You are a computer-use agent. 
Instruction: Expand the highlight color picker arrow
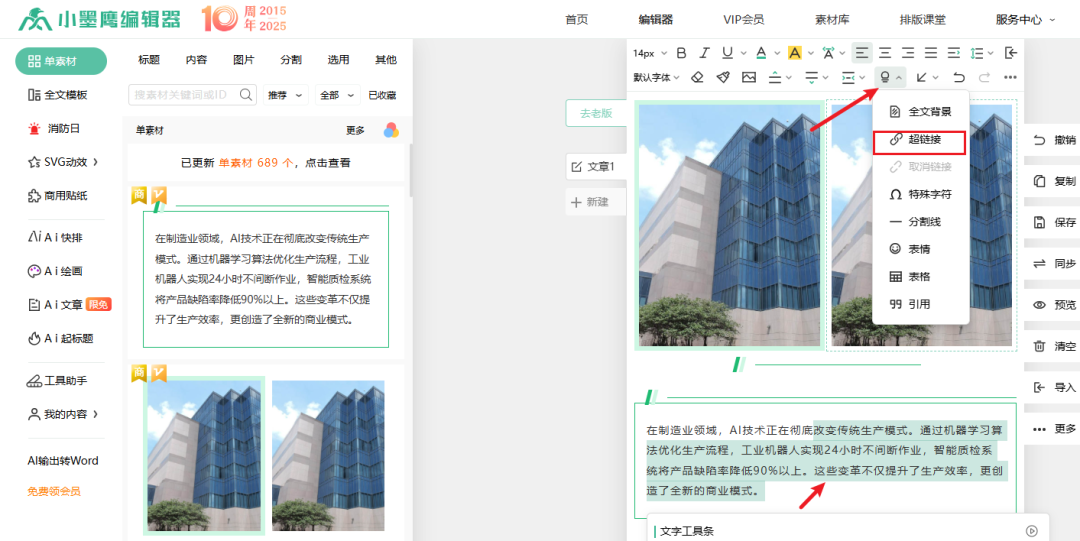tap(811, 53)
